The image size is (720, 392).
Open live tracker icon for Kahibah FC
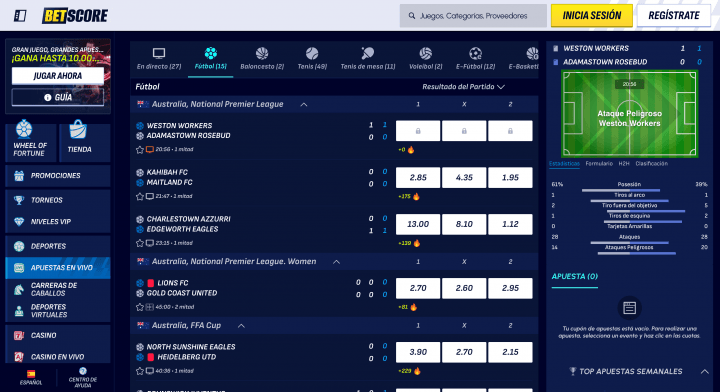point(150,196)
